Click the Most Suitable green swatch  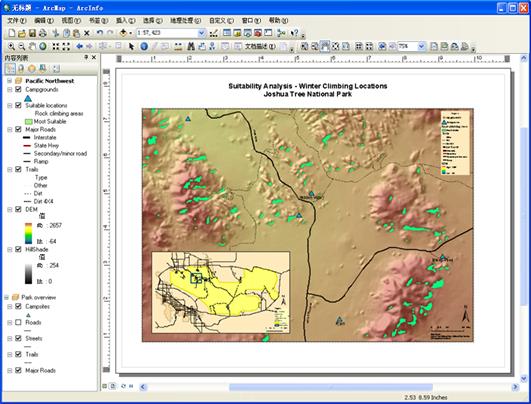[x=28, y=121]
